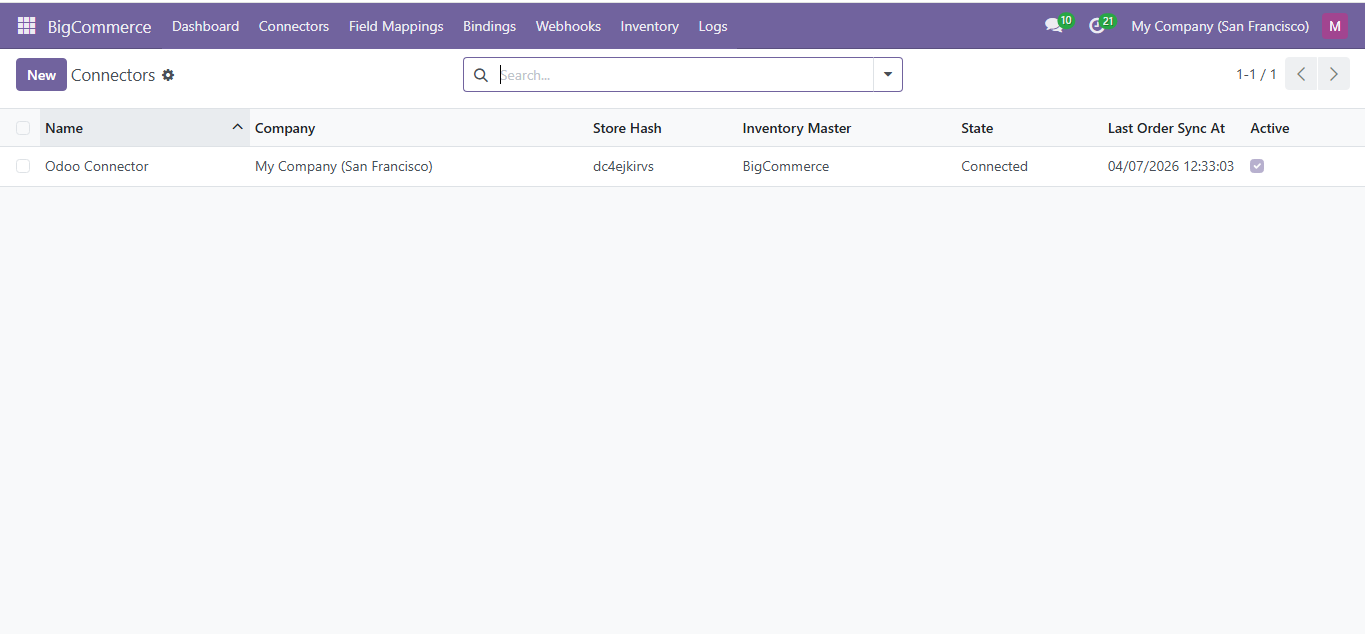Open the search filter dropdown arrow

(x=887, y=74)
